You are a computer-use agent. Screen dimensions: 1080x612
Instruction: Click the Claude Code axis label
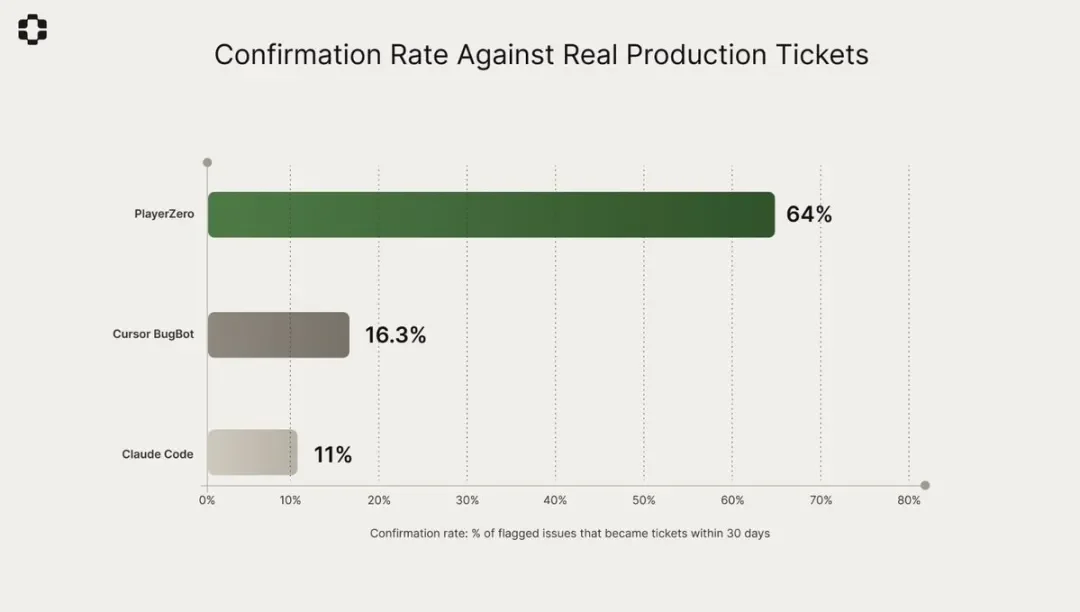pyautogui.click(x=158, y=454)
